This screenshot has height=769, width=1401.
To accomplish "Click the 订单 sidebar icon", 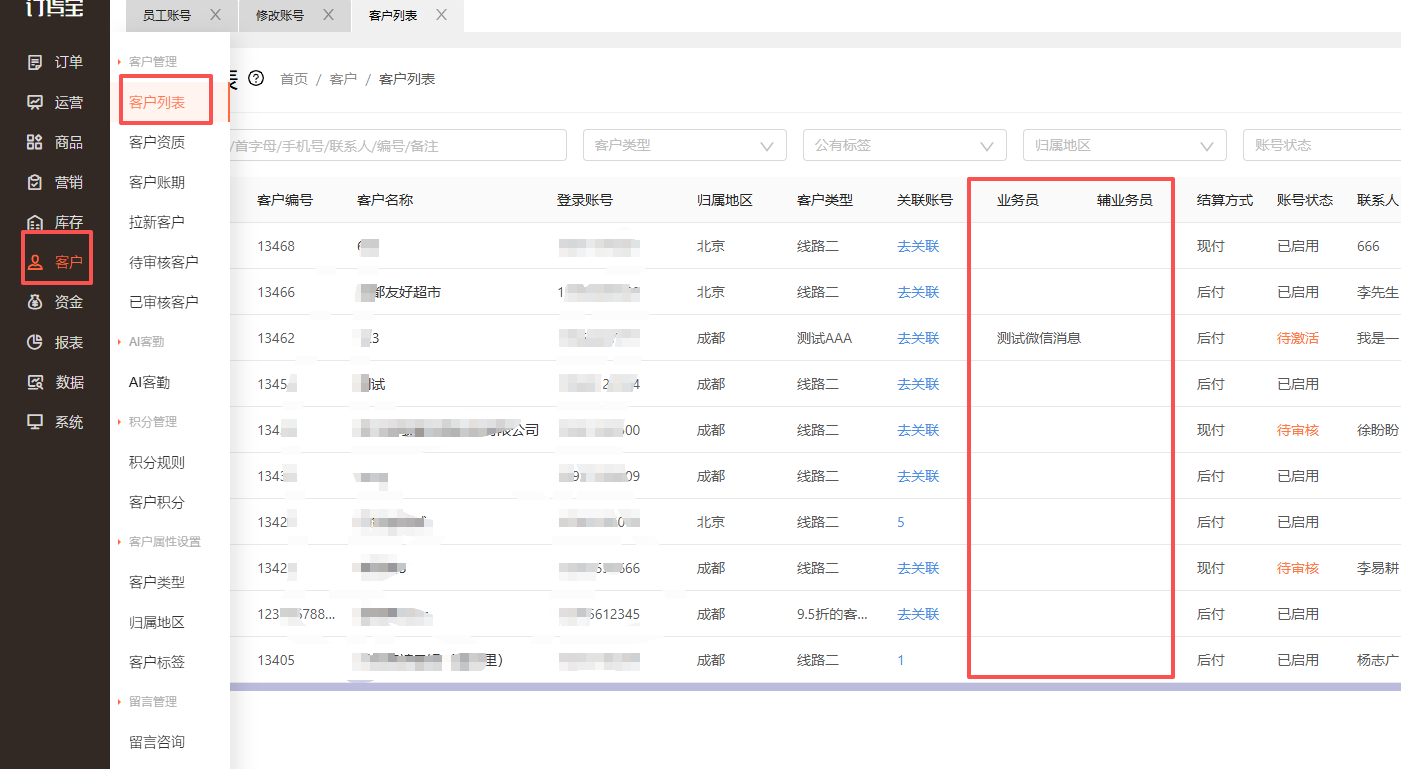I will pos(35,62).
